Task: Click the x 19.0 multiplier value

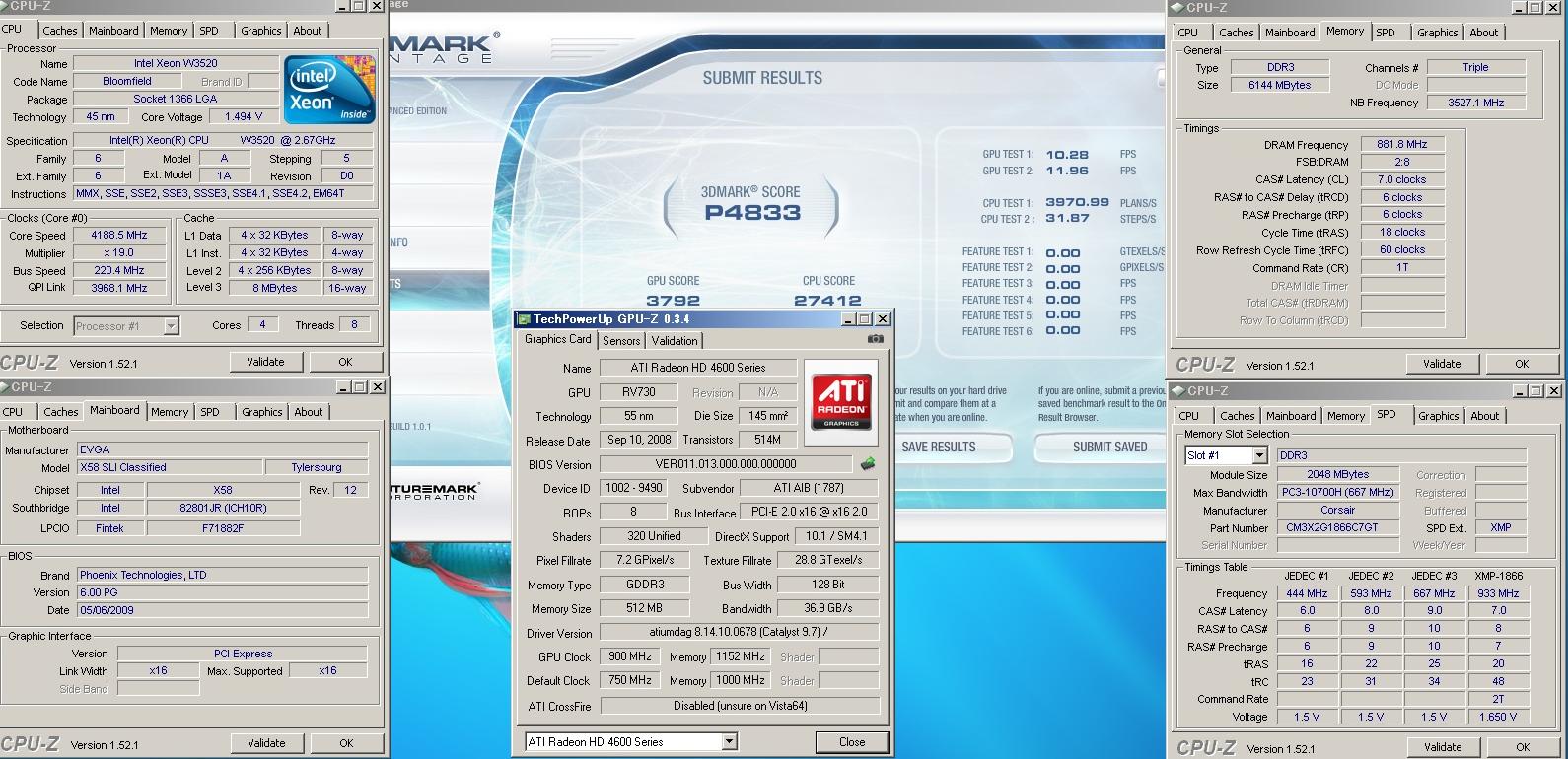Action: click(x=119, y=253)
